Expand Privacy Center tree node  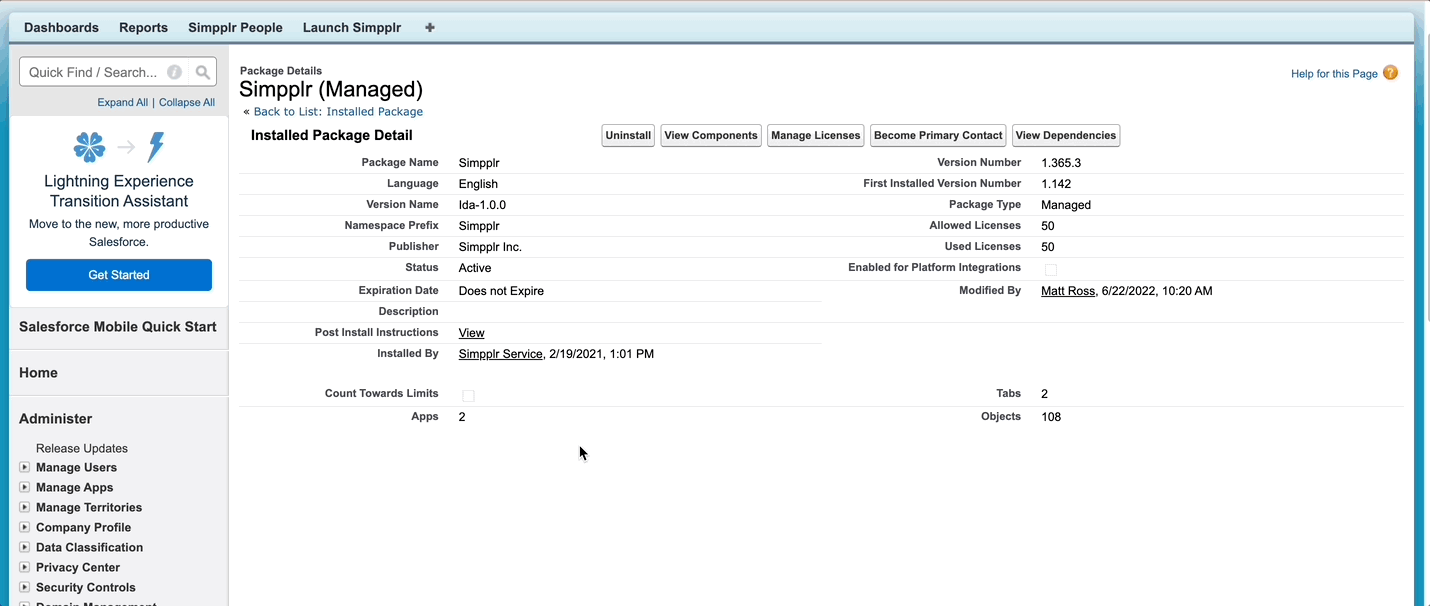[x=25, y=567]
